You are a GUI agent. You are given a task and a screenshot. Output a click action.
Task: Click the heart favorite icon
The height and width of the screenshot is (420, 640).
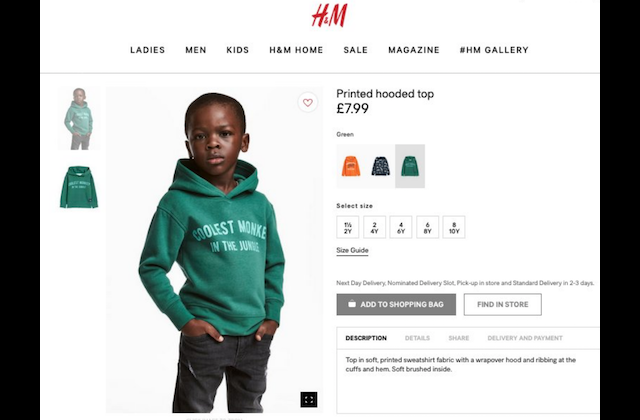[308, 102]
